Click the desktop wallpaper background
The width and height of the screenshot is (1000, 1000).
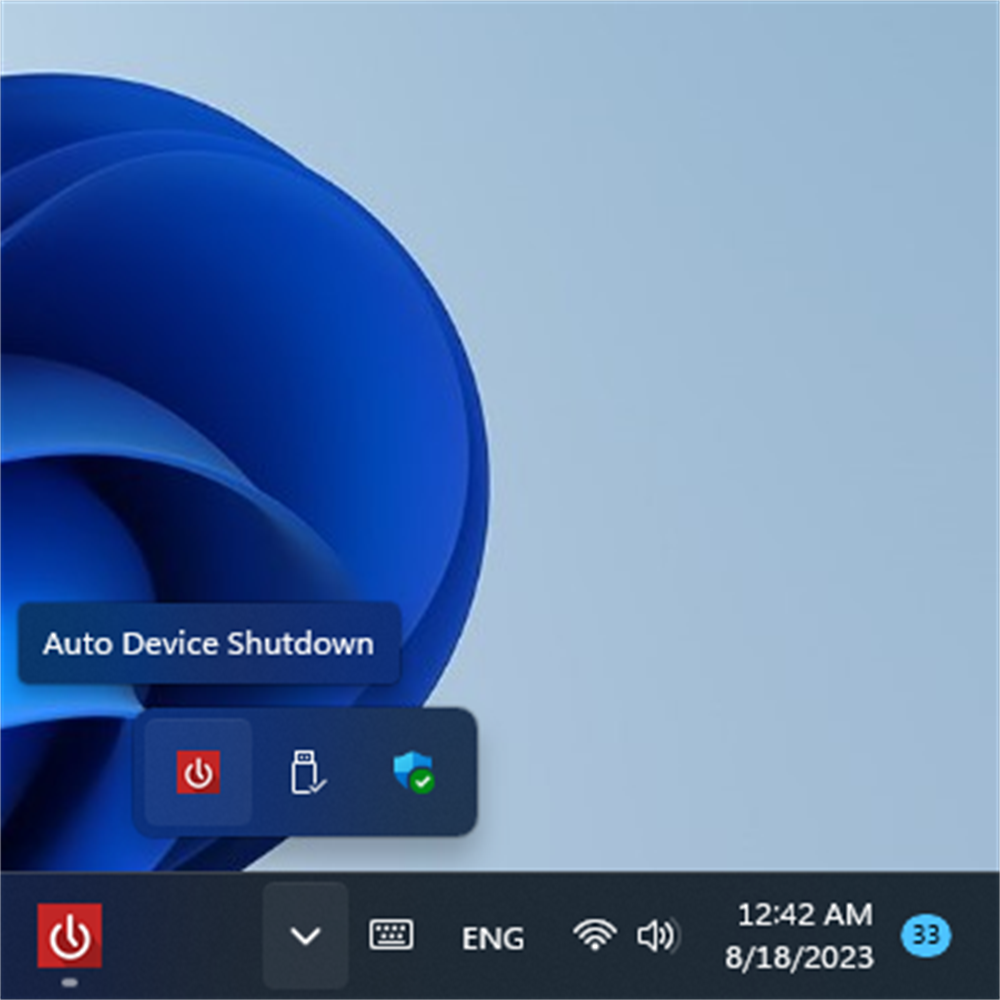pyautogui.click(x=750, y=300)
